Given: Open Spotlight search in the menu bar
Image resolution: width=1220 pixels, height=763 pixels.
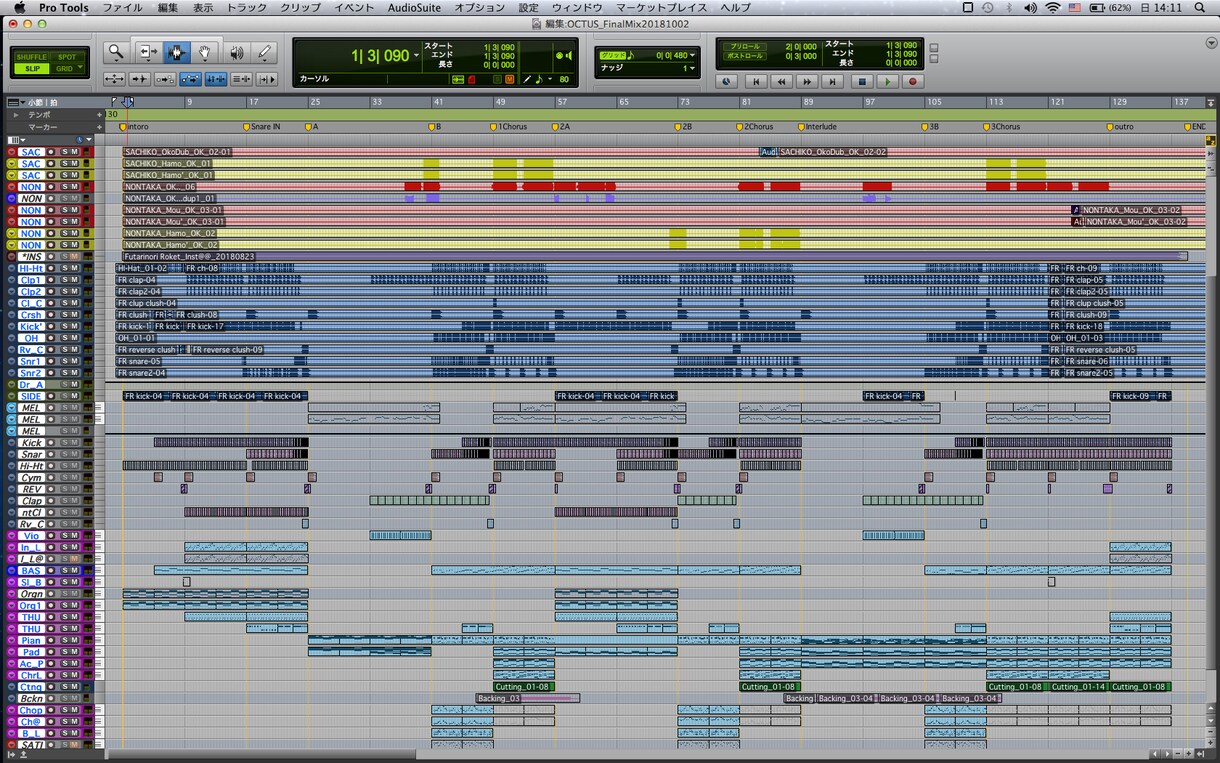Looking at the screenshot, I should 1201,7.
